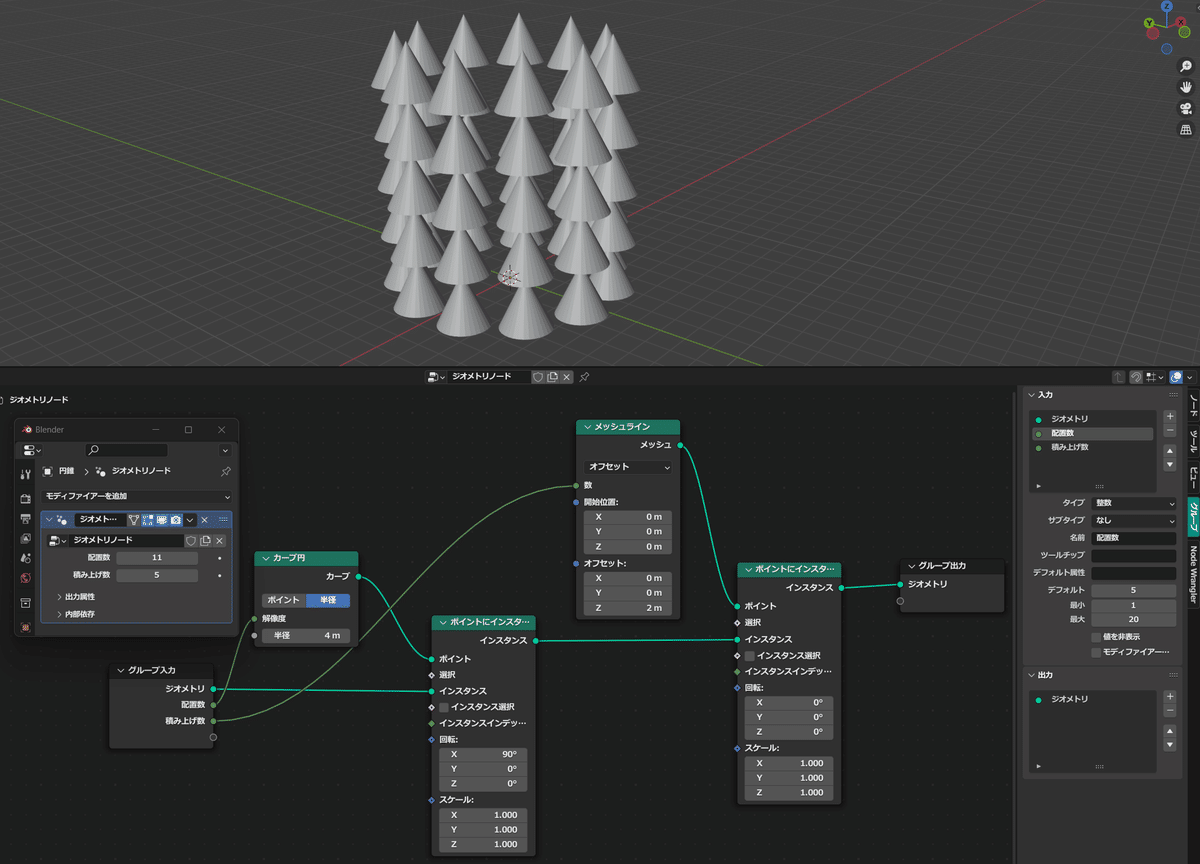Click the duplicate node tree icon in header
The width and height of the screenshot is (1200, 864).
(552, 377)
